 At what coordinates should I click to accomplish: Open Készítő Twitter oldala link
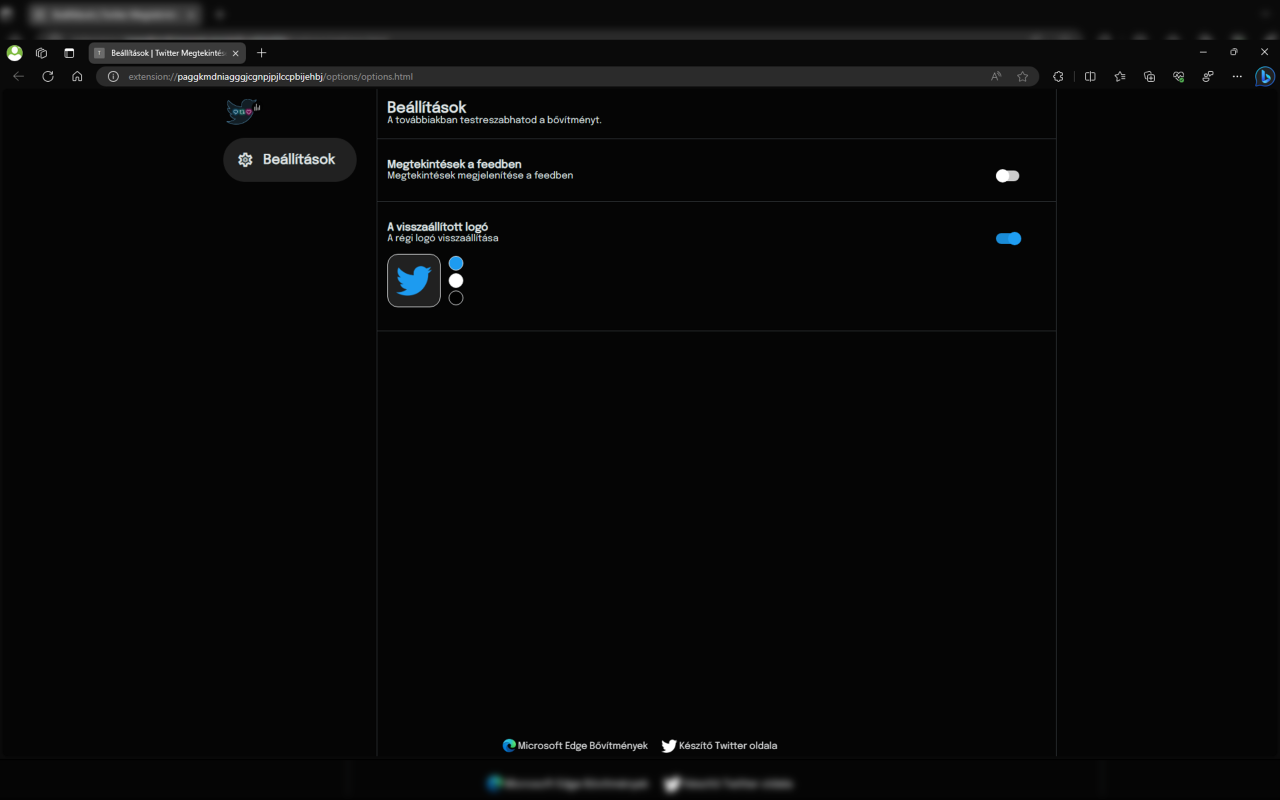tap(719, 746)
